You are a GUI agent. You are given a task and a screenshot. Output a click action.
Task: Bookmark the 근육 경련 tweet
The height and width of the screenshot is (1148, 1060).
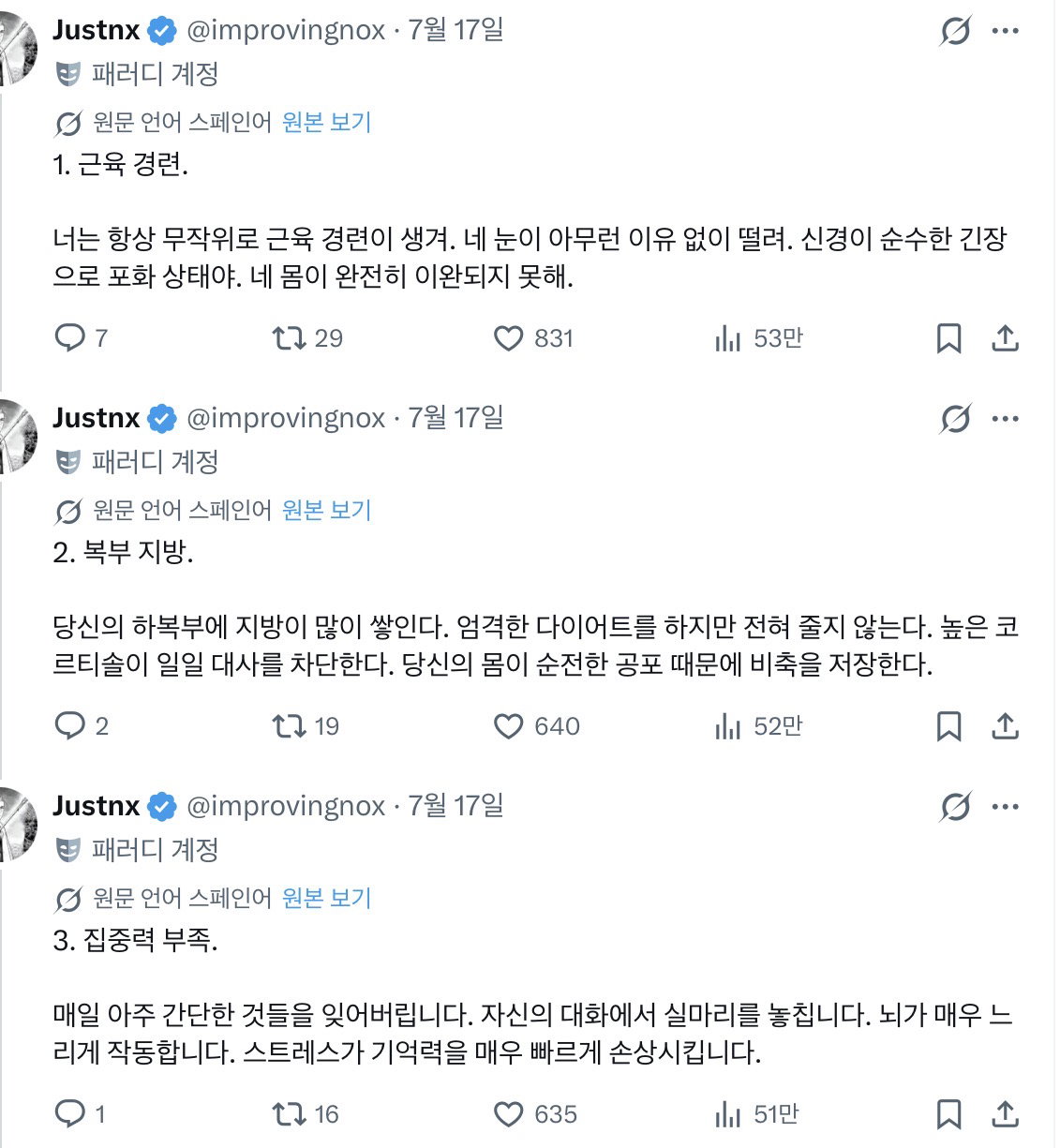(949, 338)
